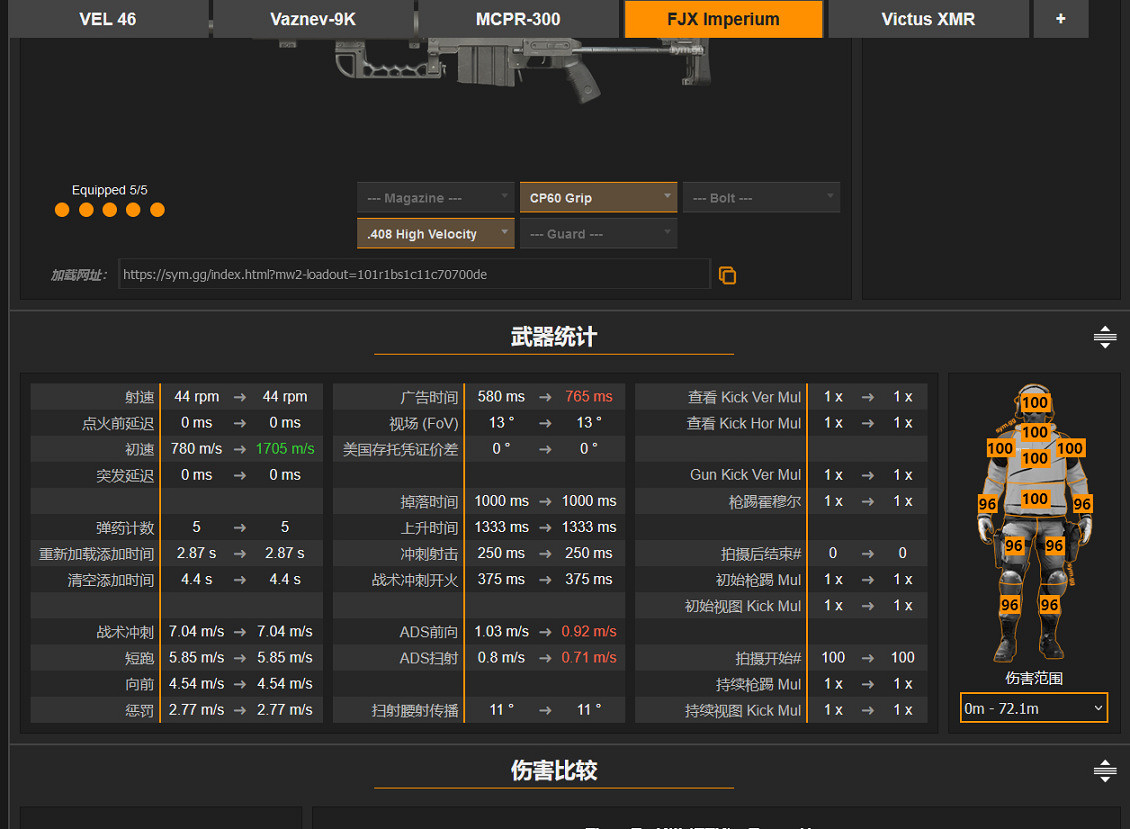This screenshot has width=1130, height=829.
Task: Click the first orange equipped attachment dot
Action: 62,210
